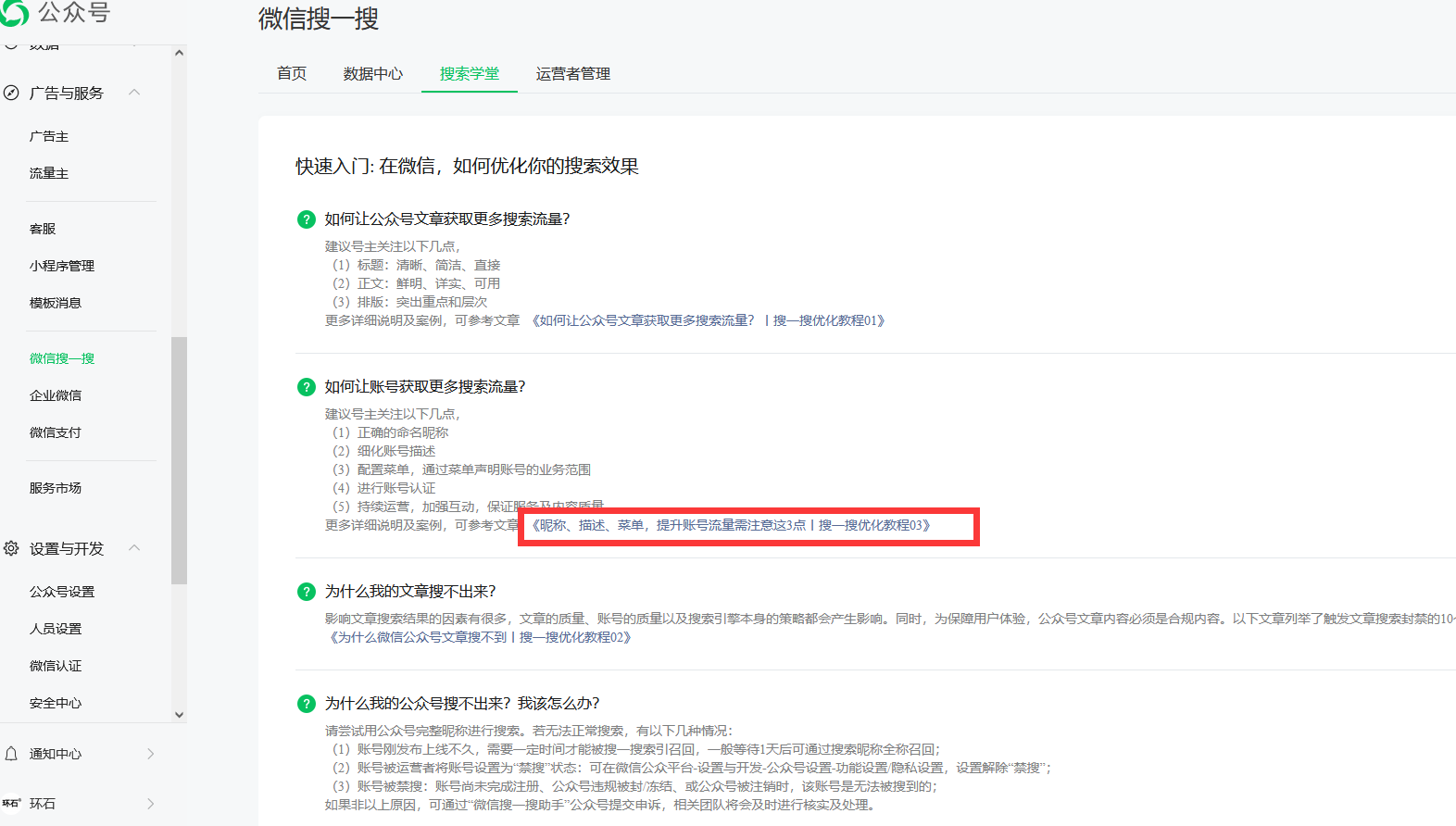Click the heading 如何让公众号文章获取更多搜索流量?
1456x826 pixels.
tap(447, 219)
